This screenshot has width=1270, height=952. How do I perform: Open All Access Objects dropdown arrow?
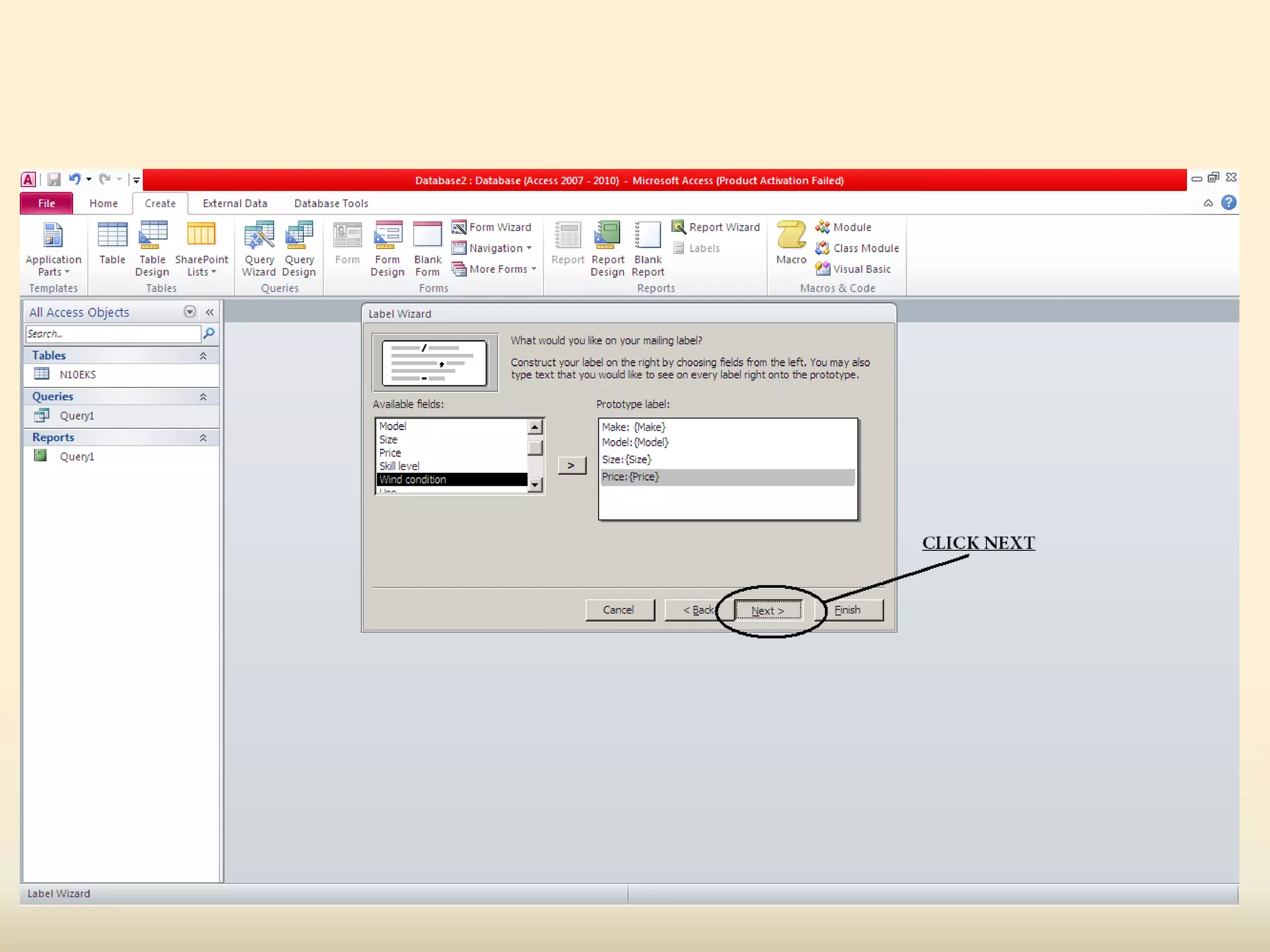point(190,312)
